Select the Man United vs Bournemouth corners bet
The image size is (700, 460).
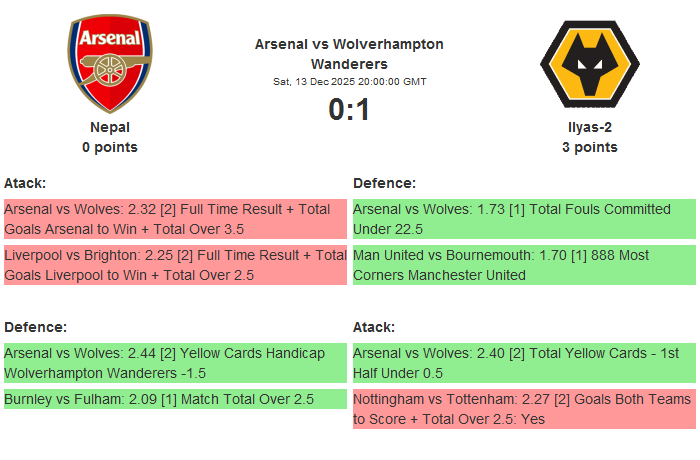(x=523, y=265)
